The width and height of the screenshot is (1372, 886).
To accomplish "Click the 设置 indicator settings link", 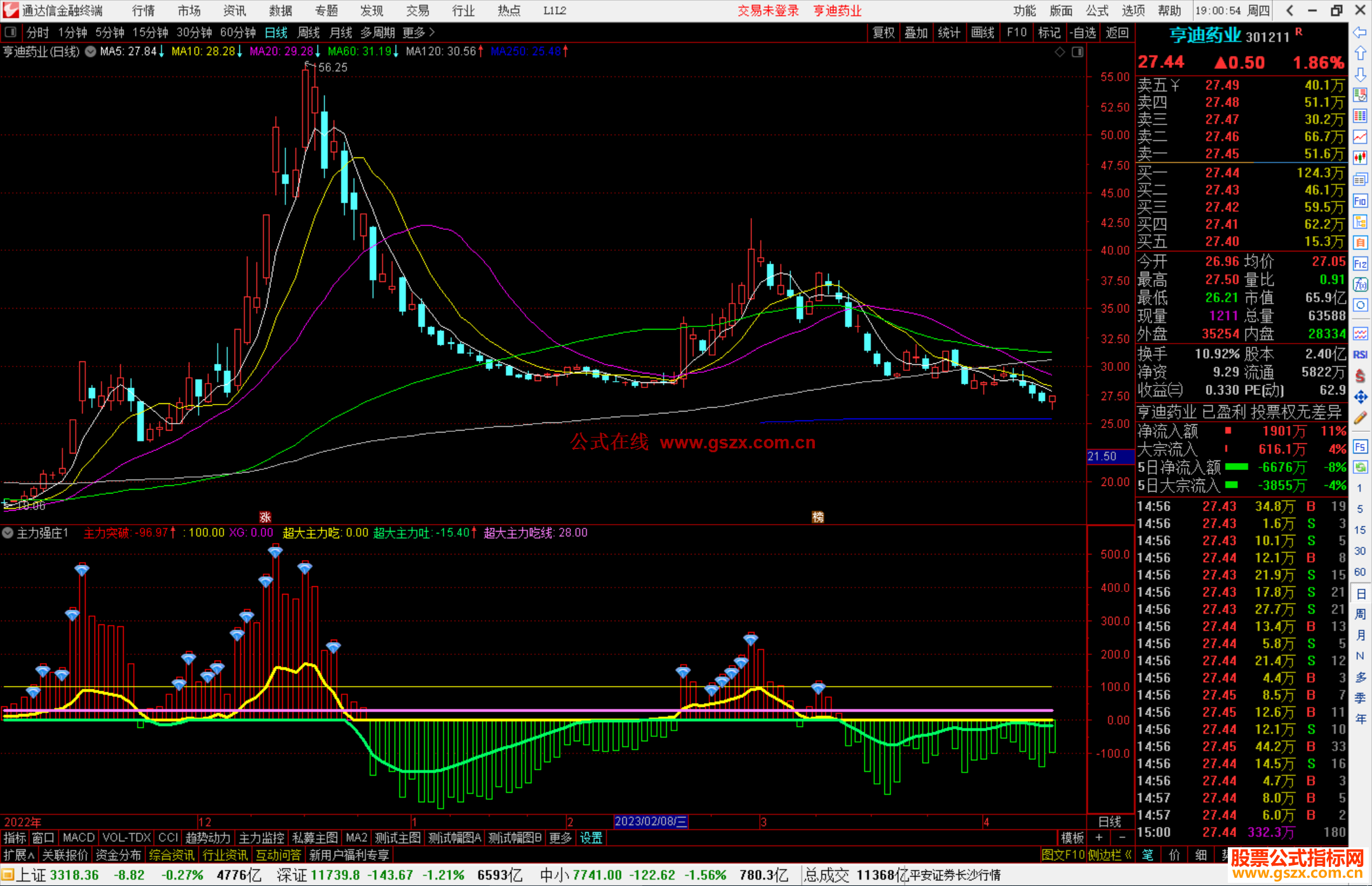I will point(591,838).
